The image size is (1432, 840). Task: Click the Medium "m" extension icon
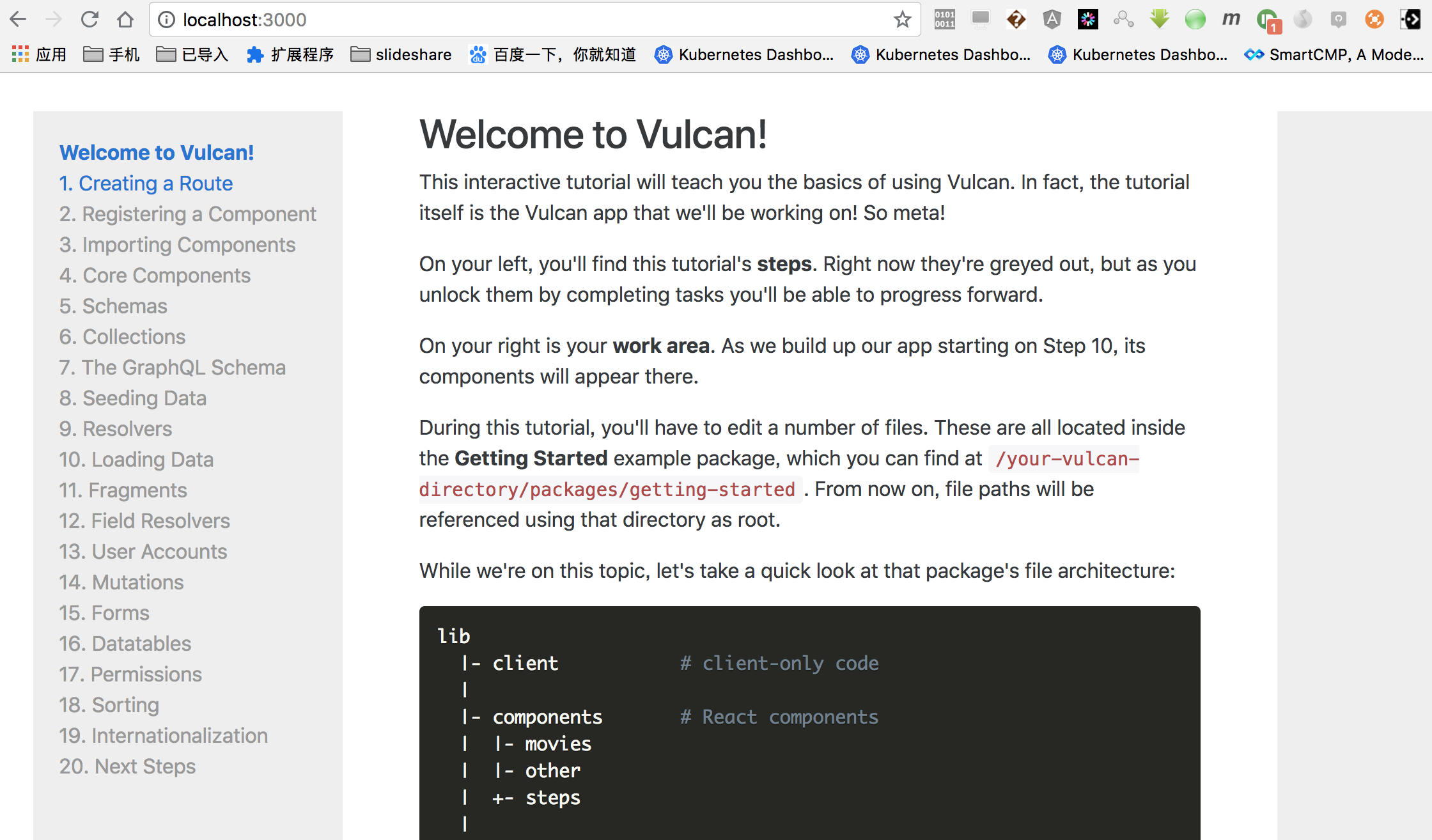[1230, 19]
